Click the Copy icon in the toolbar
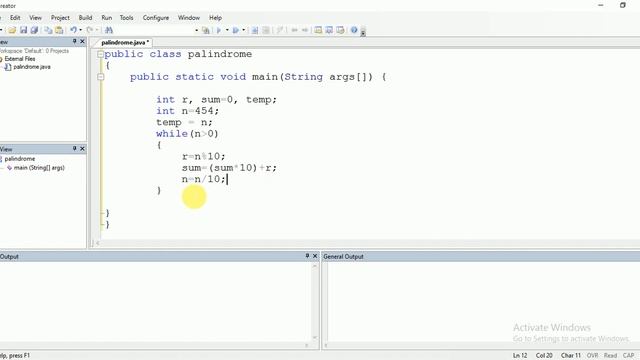Screen dimensions: 640x360 pos(48,30)
